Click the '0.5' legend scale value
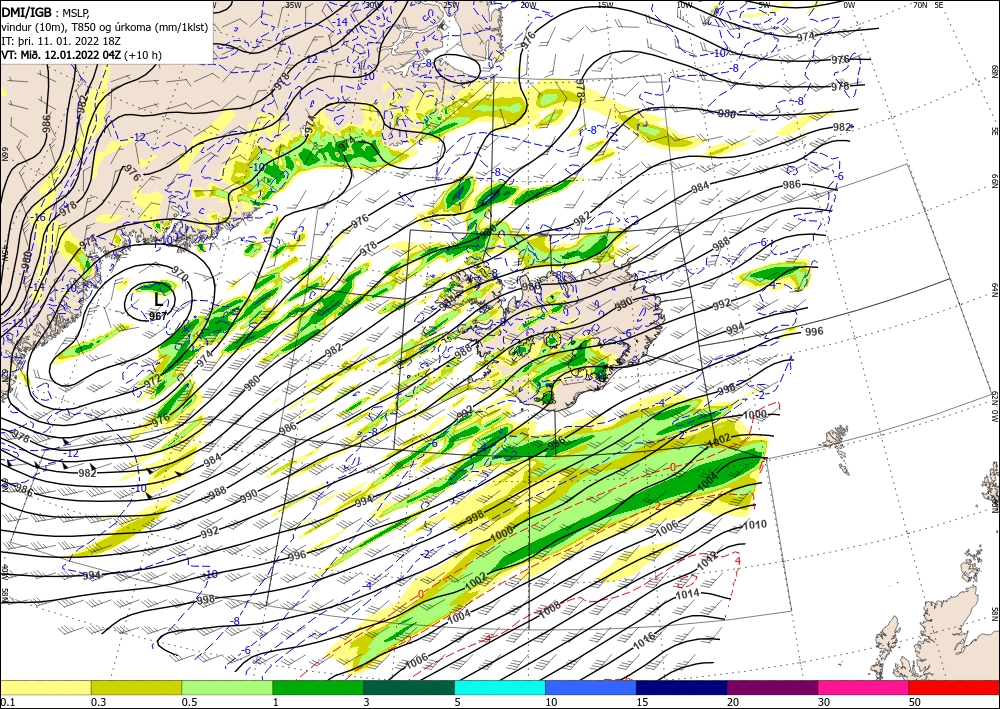The width and height of the screenshot is (1000, 709). (189, 702)
